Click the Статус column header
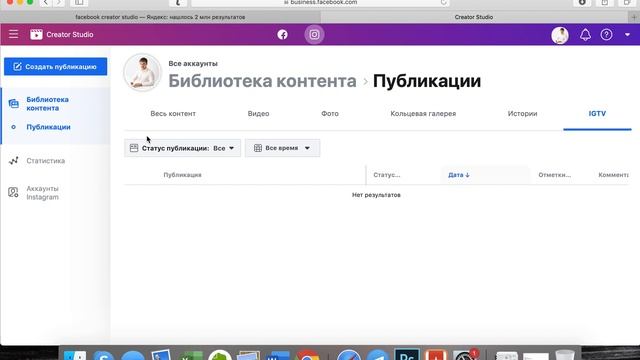Viewport: 640px width, 360px height. click(x=387, y=175)
